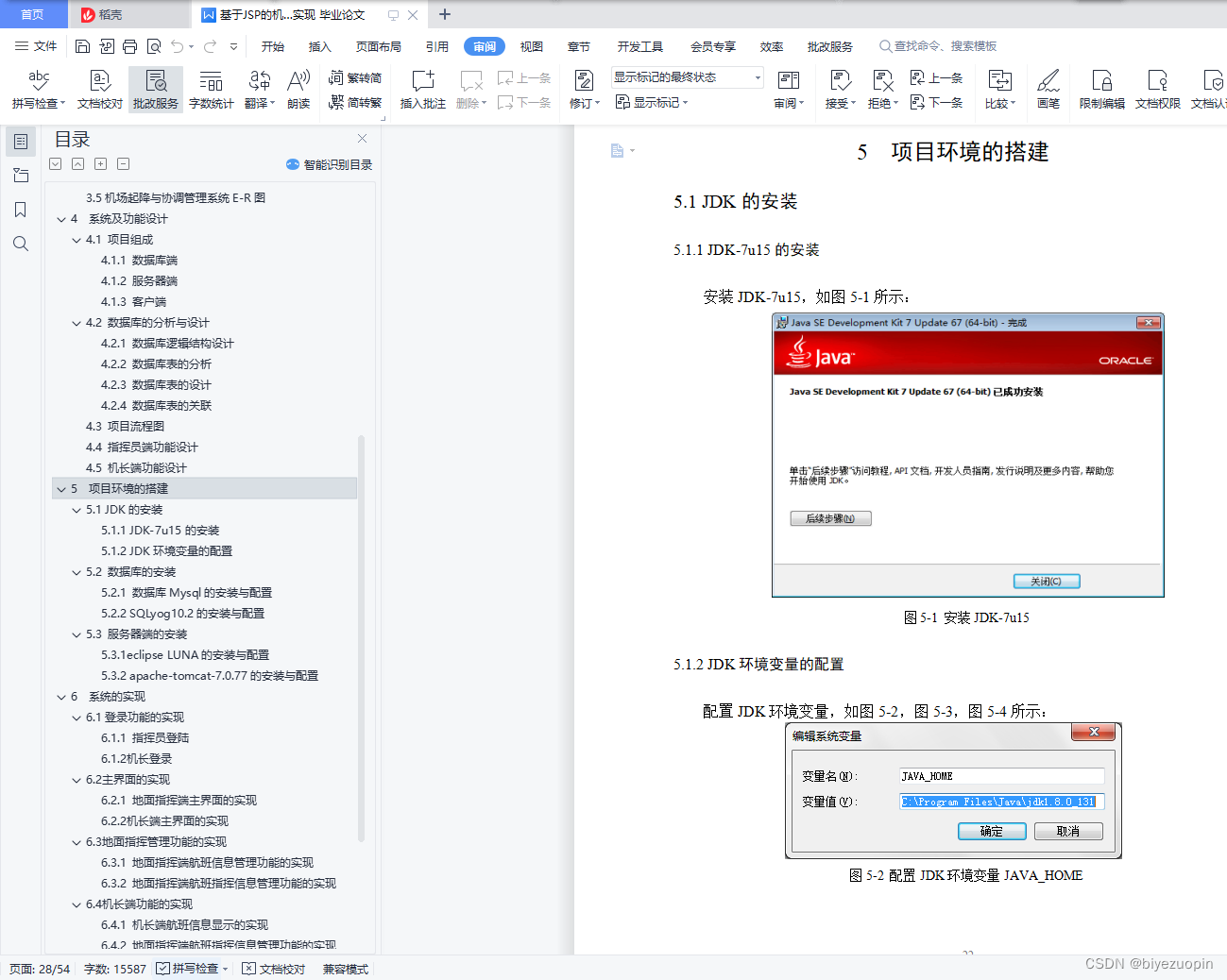Click the print icon in quick access toolbar
1227x980 pixels.
coord(129,46)
